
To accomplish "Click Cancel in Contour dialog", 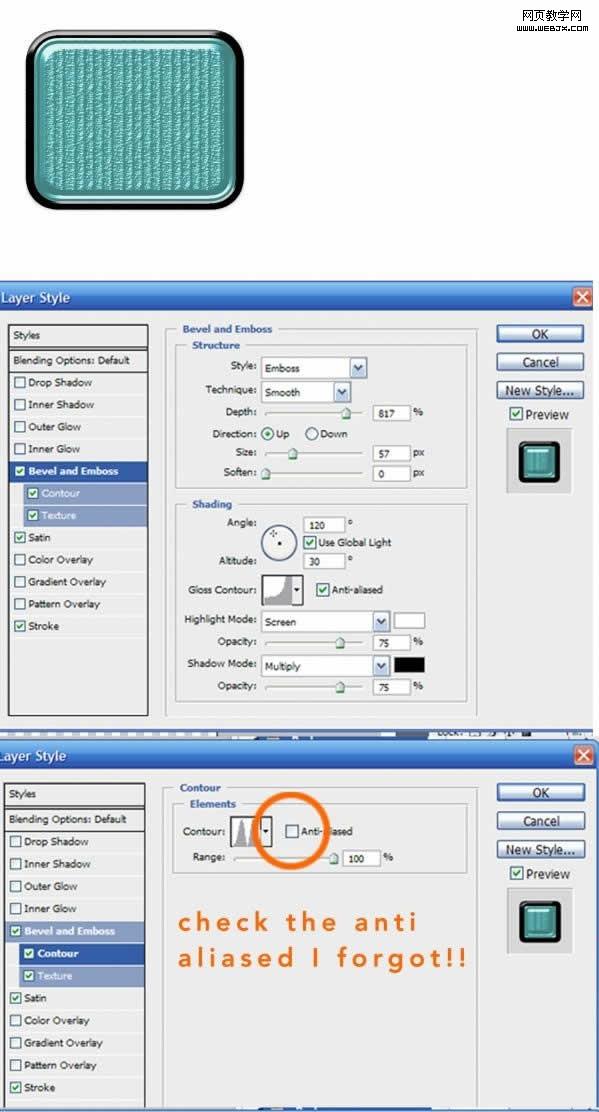I will coord(541,821).
